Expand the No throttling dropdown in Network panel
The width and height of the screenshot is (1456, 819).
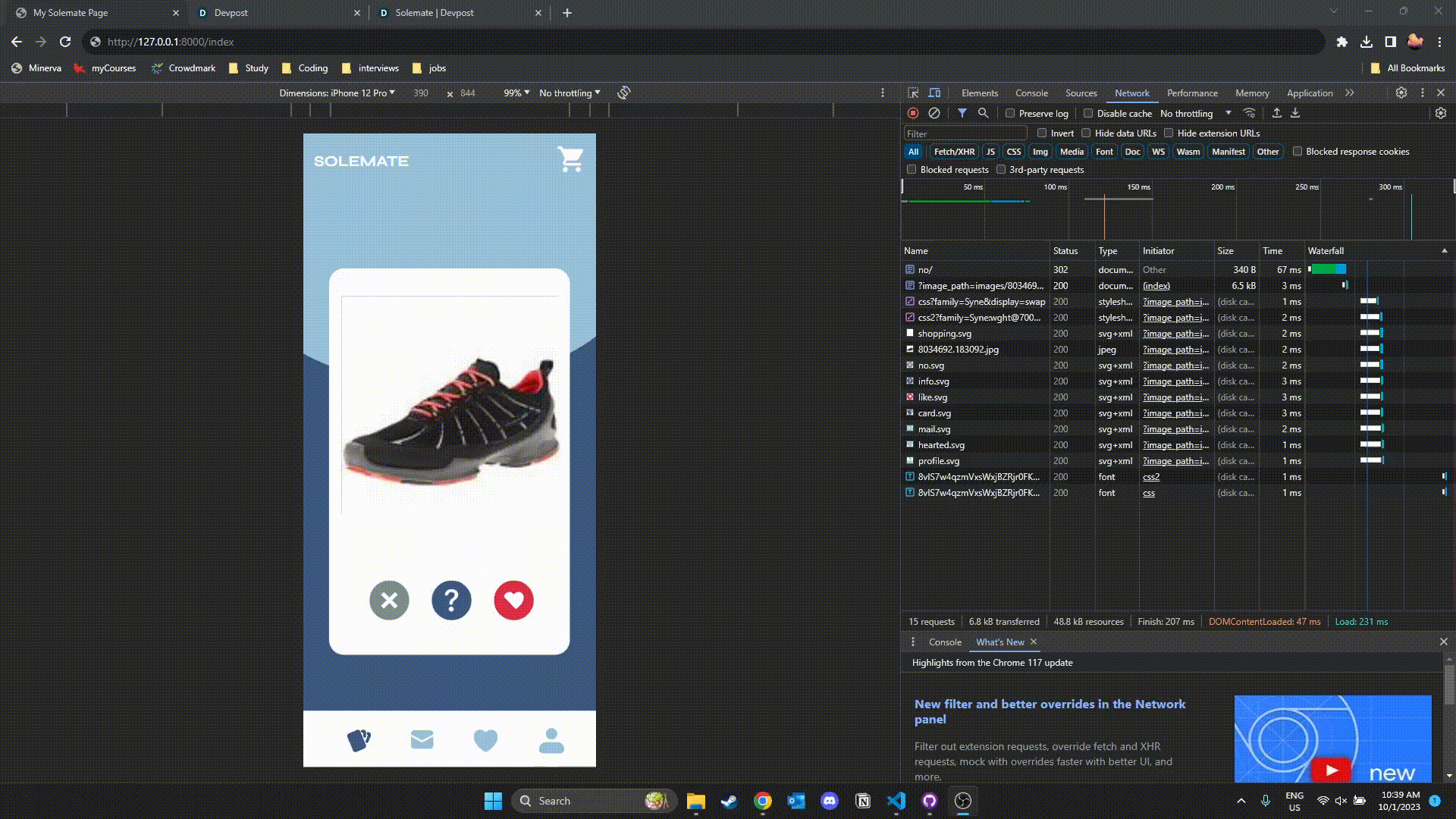click(x=1195, y=113)
